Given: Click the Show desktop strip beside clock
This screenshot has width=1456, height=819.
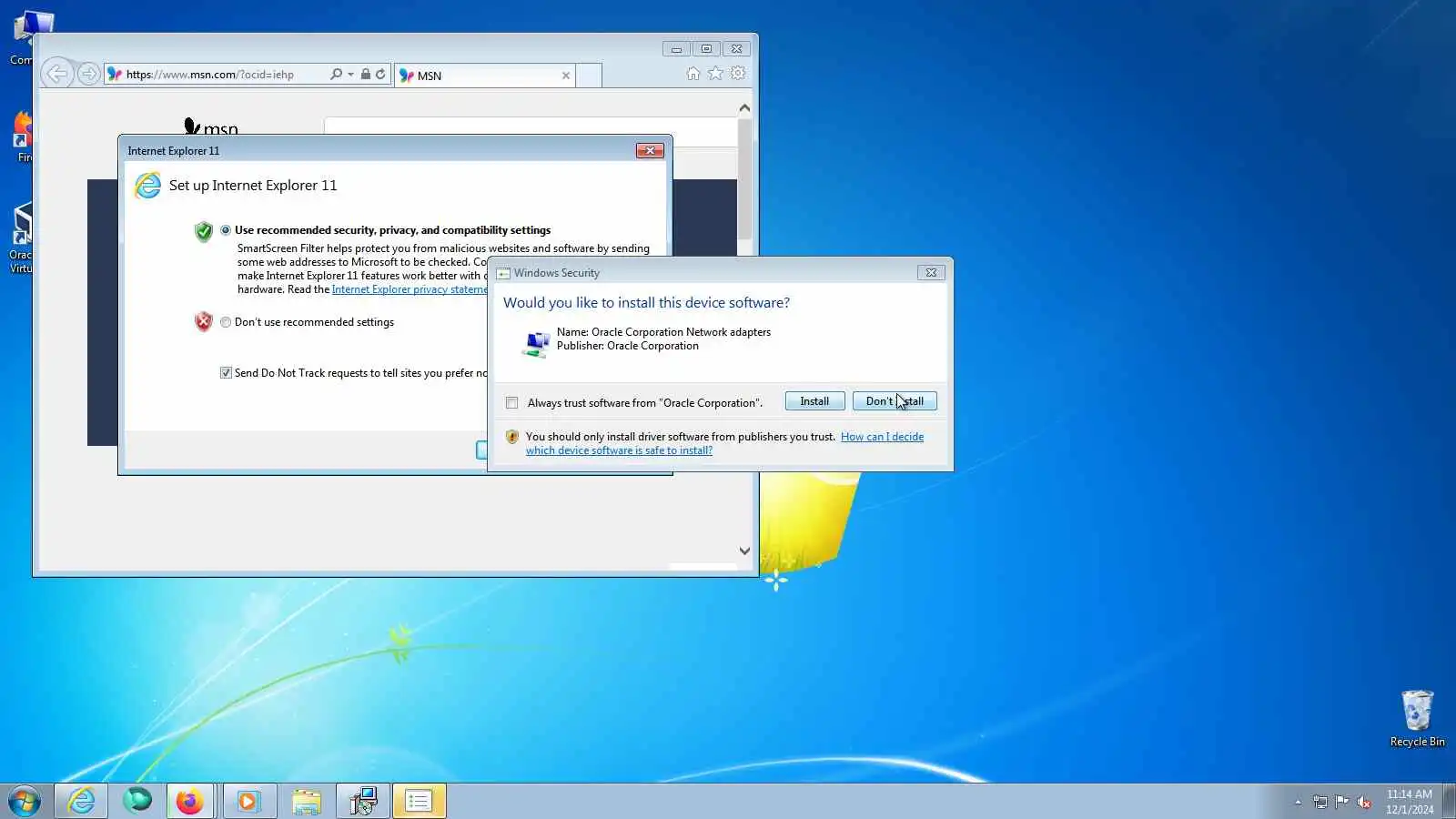Looking at the screenshot, I should (1449, 801).
